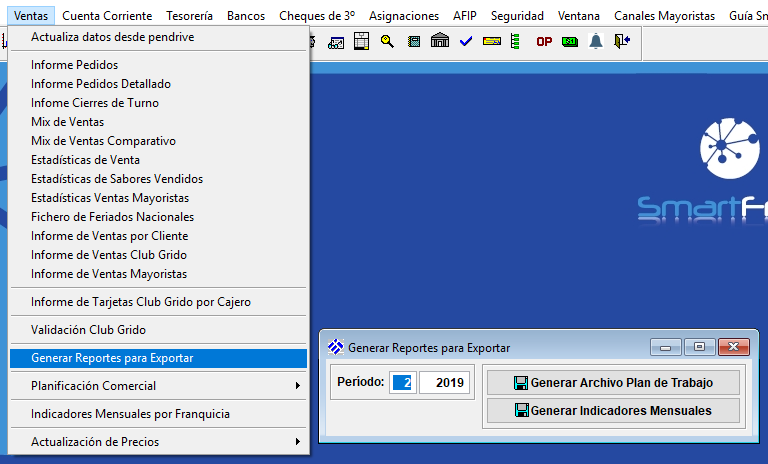Screen dimensions: 768x464
Task: Click the Período month input field
Action: click(x=403, y=382)
